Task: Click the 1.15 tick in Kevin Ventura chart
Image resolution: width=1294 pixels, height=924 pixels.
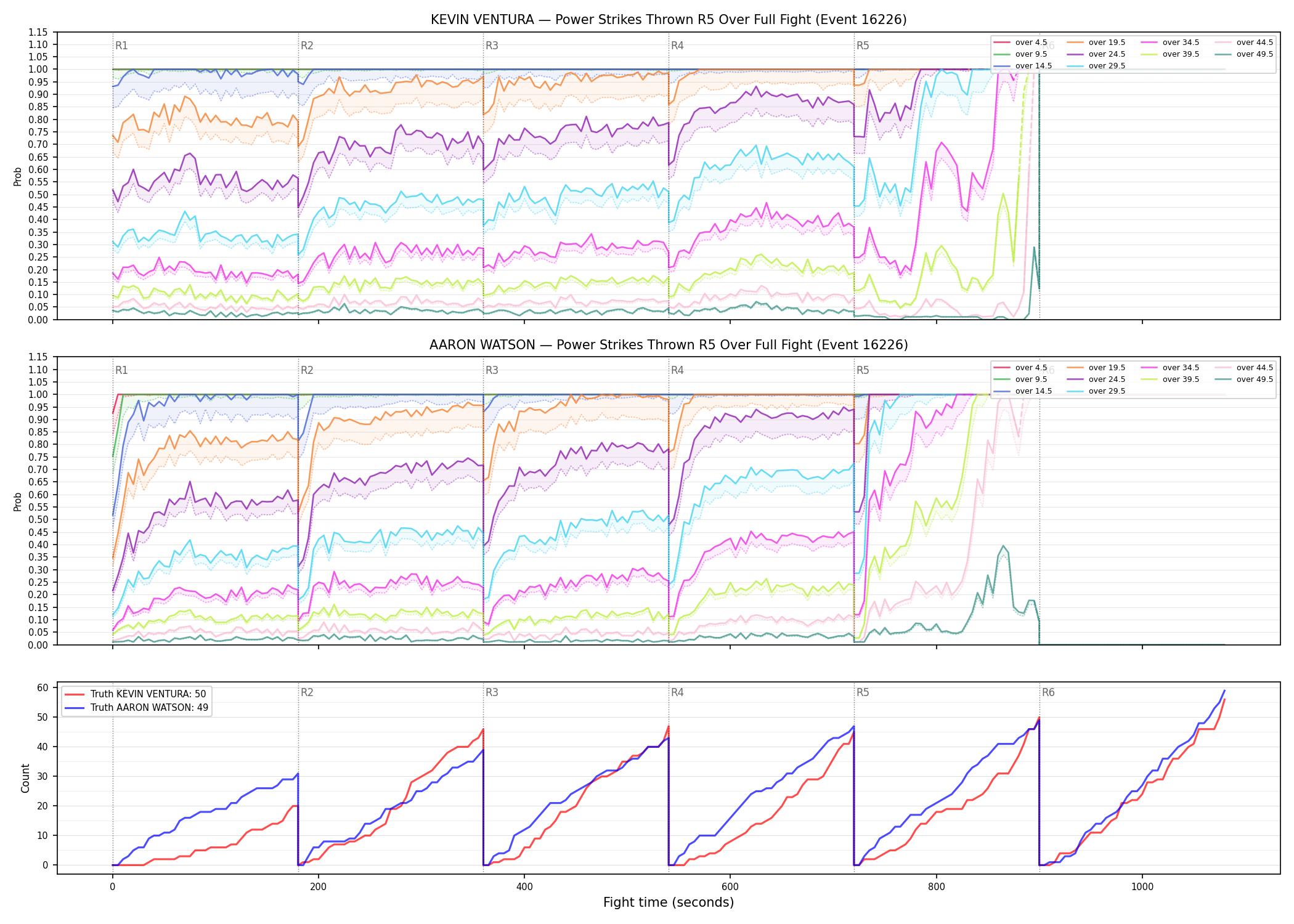Action: pos(38,32)
